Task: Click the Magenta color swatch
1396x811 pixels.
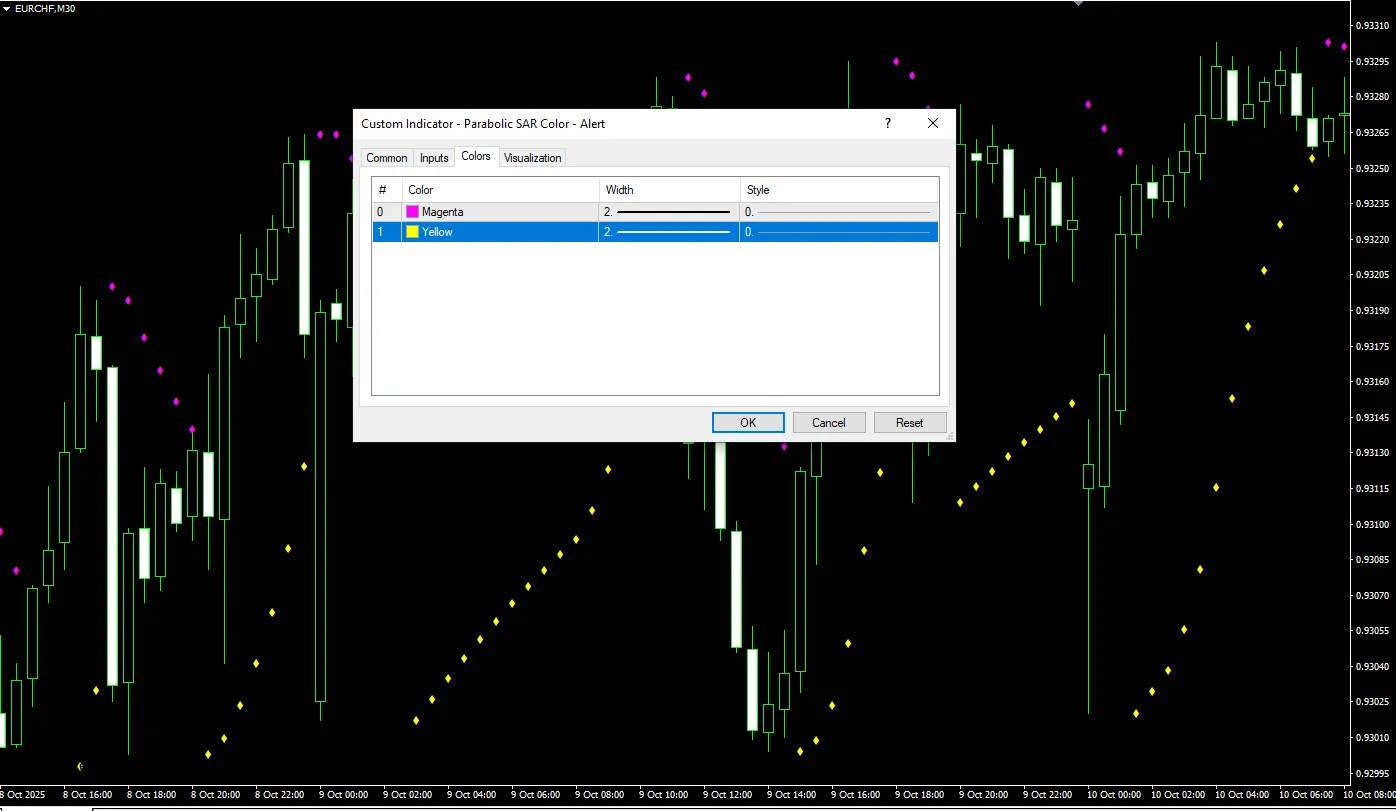Action: pyautogui.click(x=412, y=212)
